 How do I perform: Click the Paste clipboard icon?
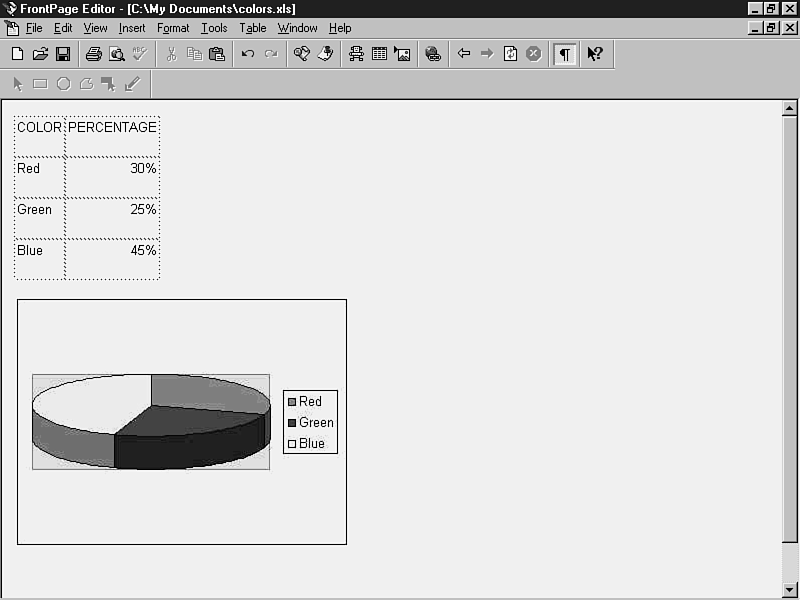(217, 54)
